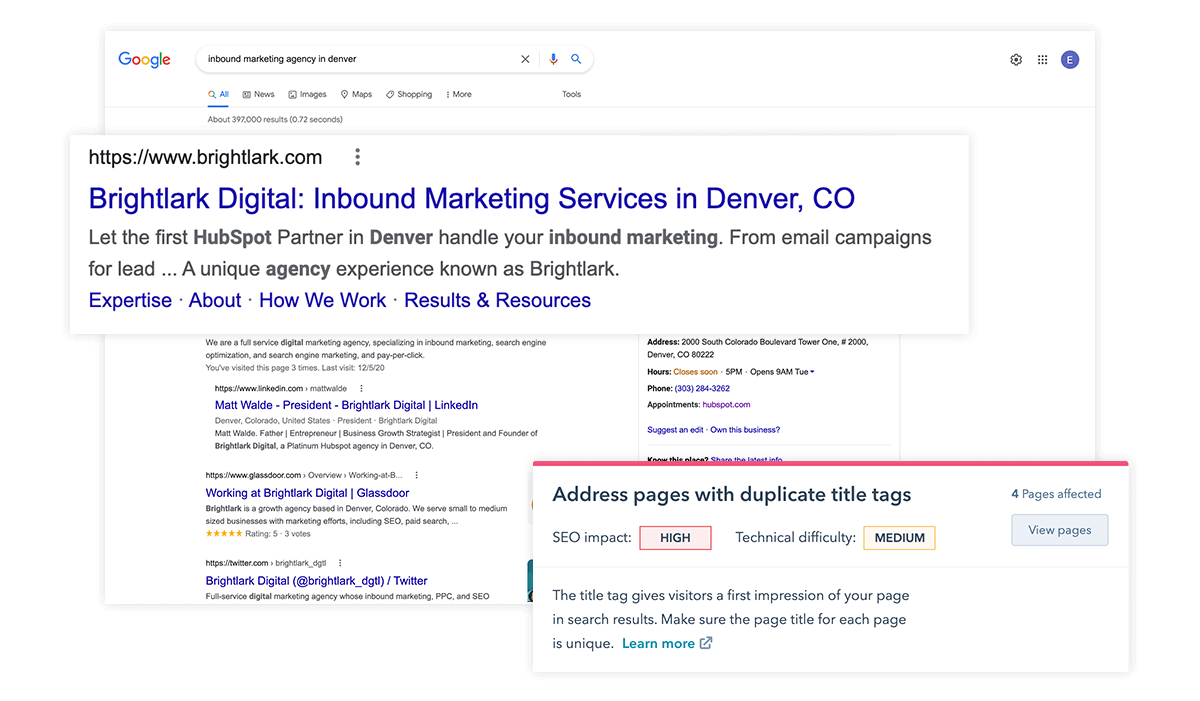The height and width of the screenshot is (701, 1200).
Task: Open the Tools menu
Action: point(571,94)
